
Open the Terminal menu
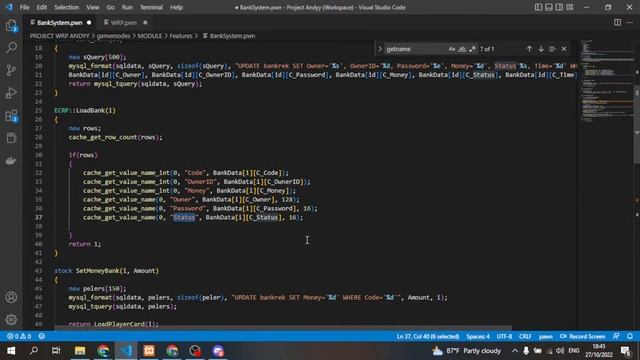coord(151,7)
